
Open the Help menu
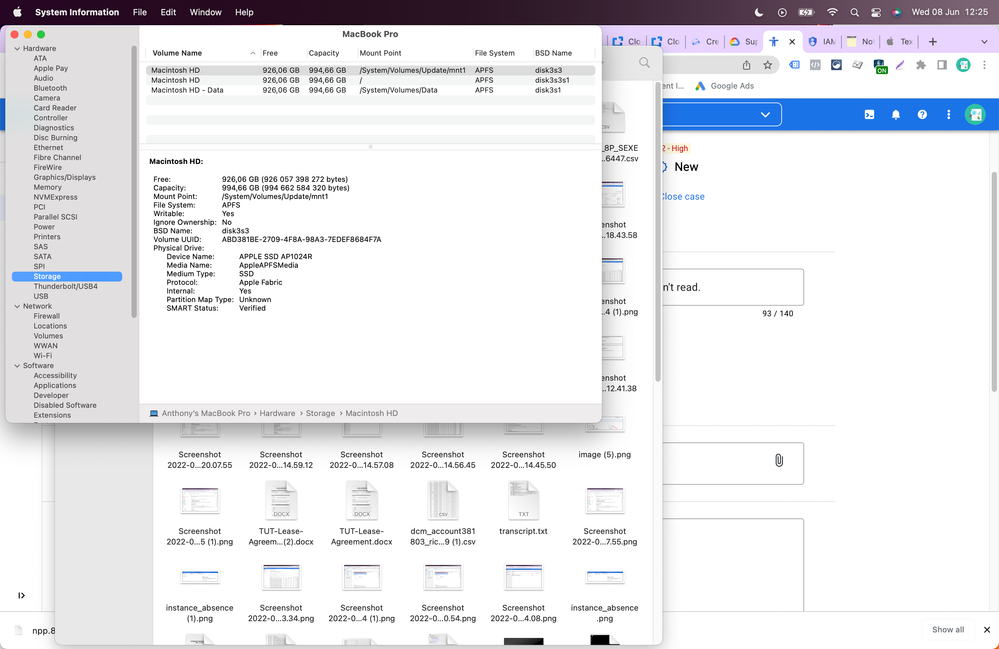tap(244, 12)
